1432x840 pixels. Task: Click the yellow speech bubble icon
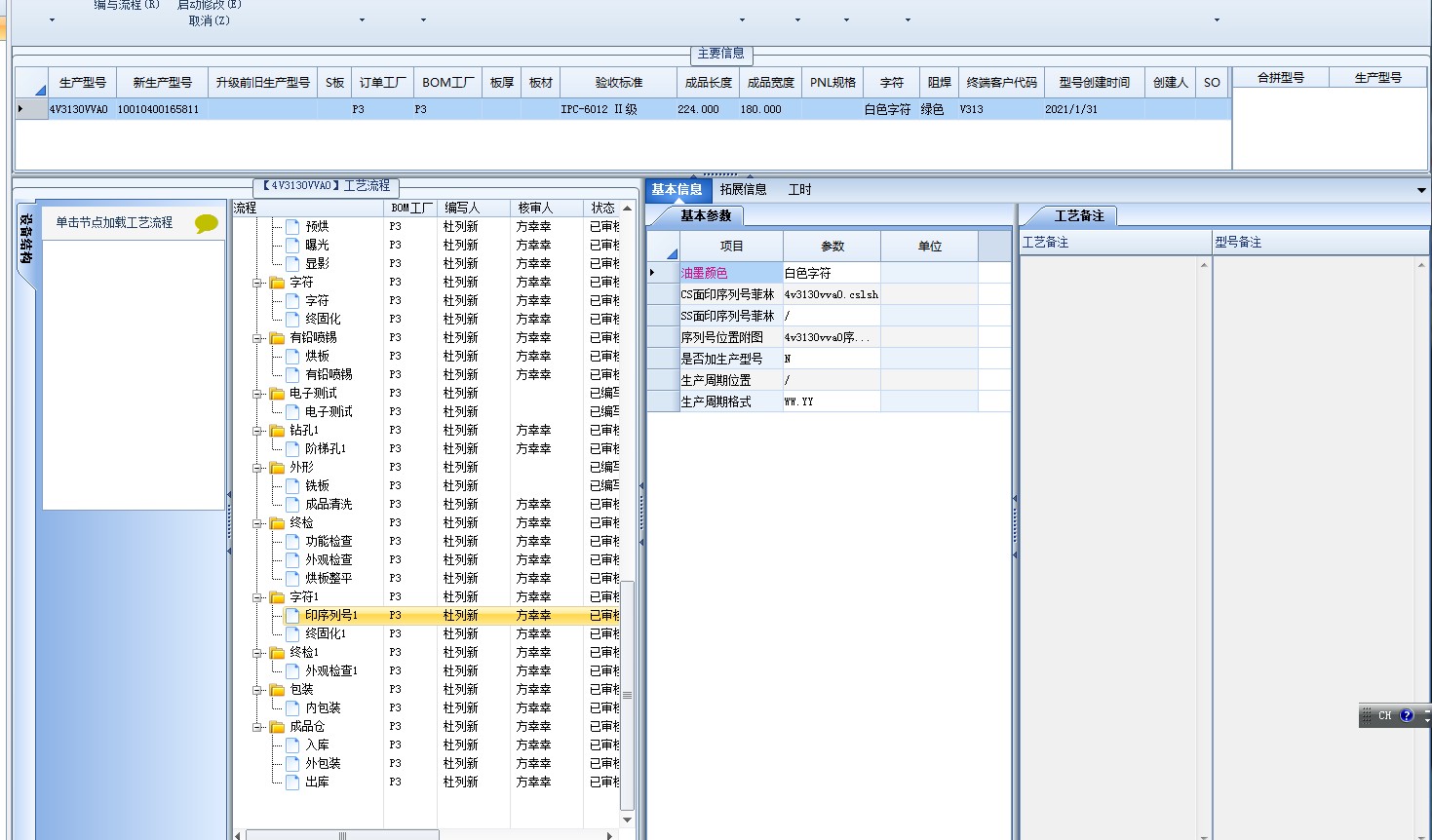point(207,223)
